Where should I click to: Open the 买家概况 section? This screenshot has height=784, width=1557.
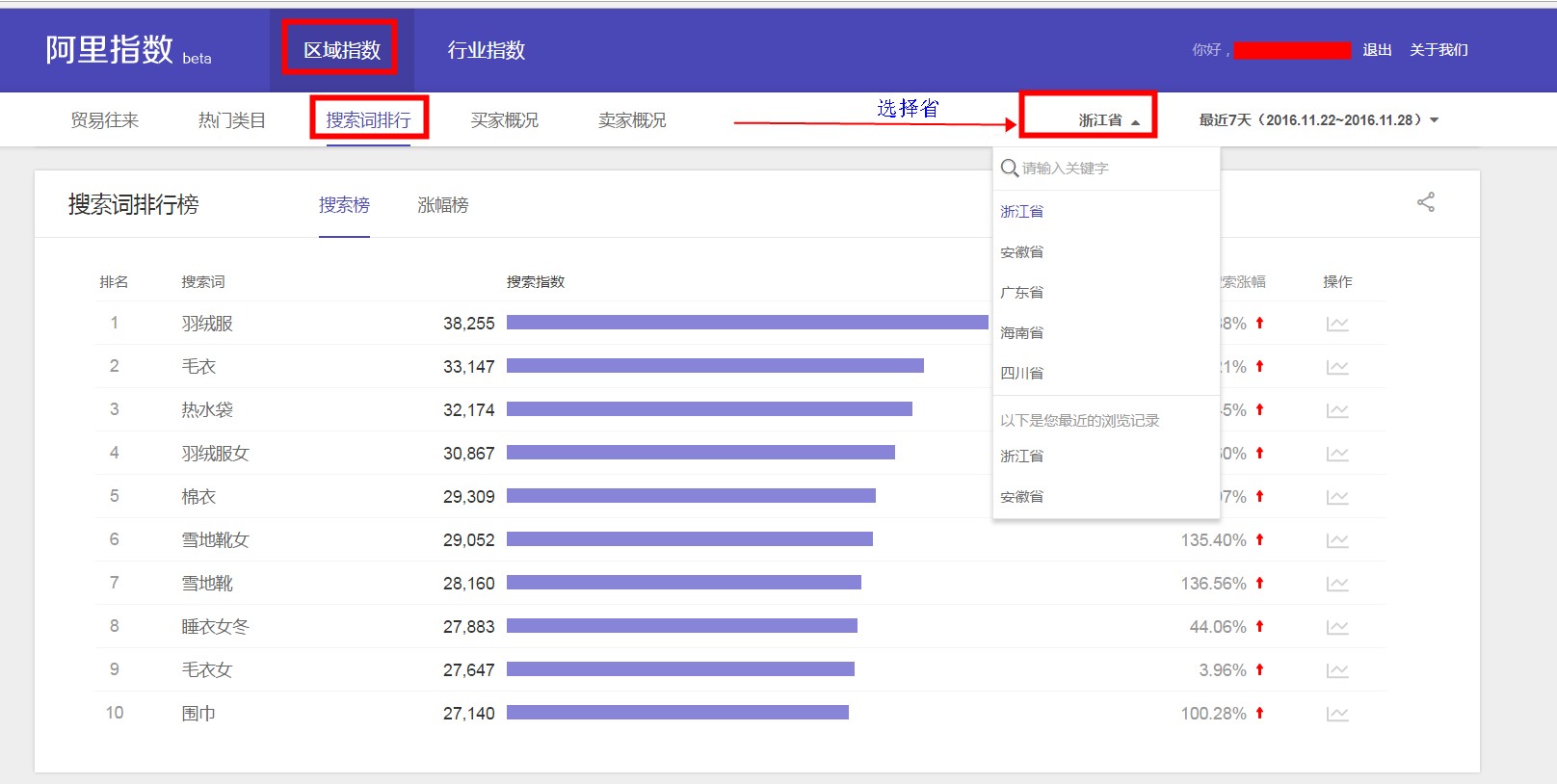tap(504, 120)
